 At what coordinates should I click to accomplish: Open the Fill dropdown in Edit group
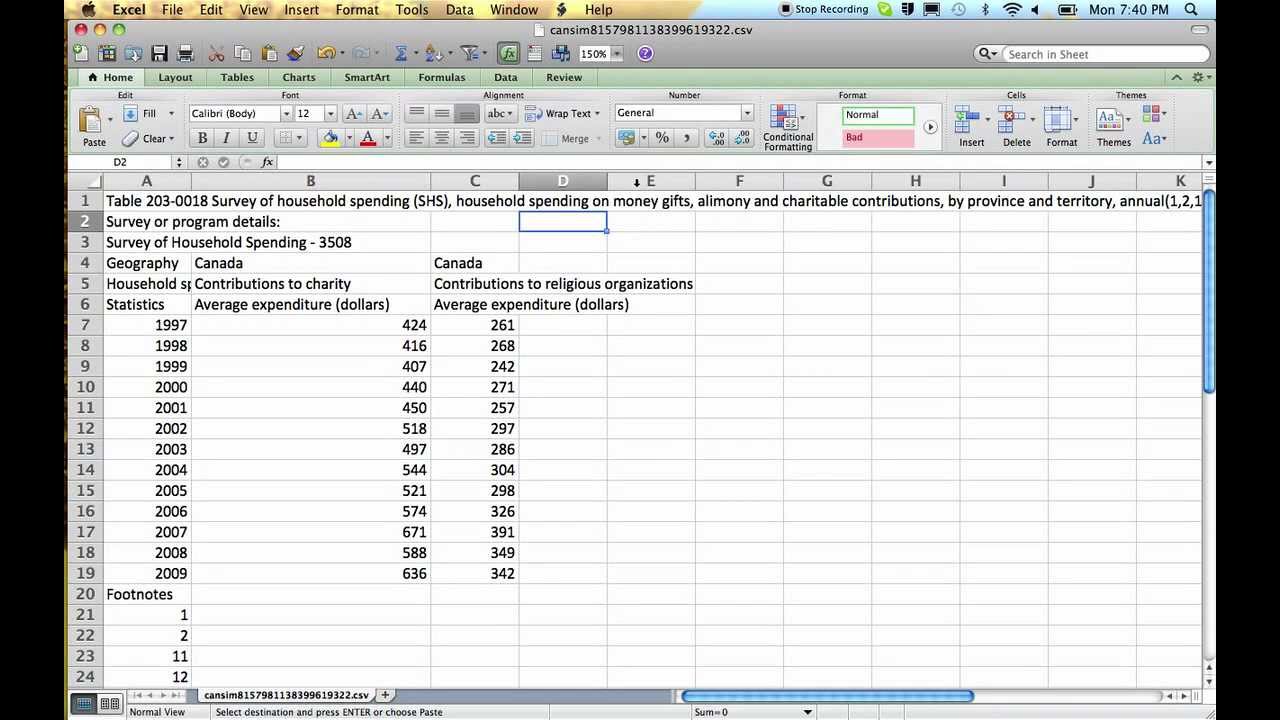pyautogui.click(x=171, y=114)
